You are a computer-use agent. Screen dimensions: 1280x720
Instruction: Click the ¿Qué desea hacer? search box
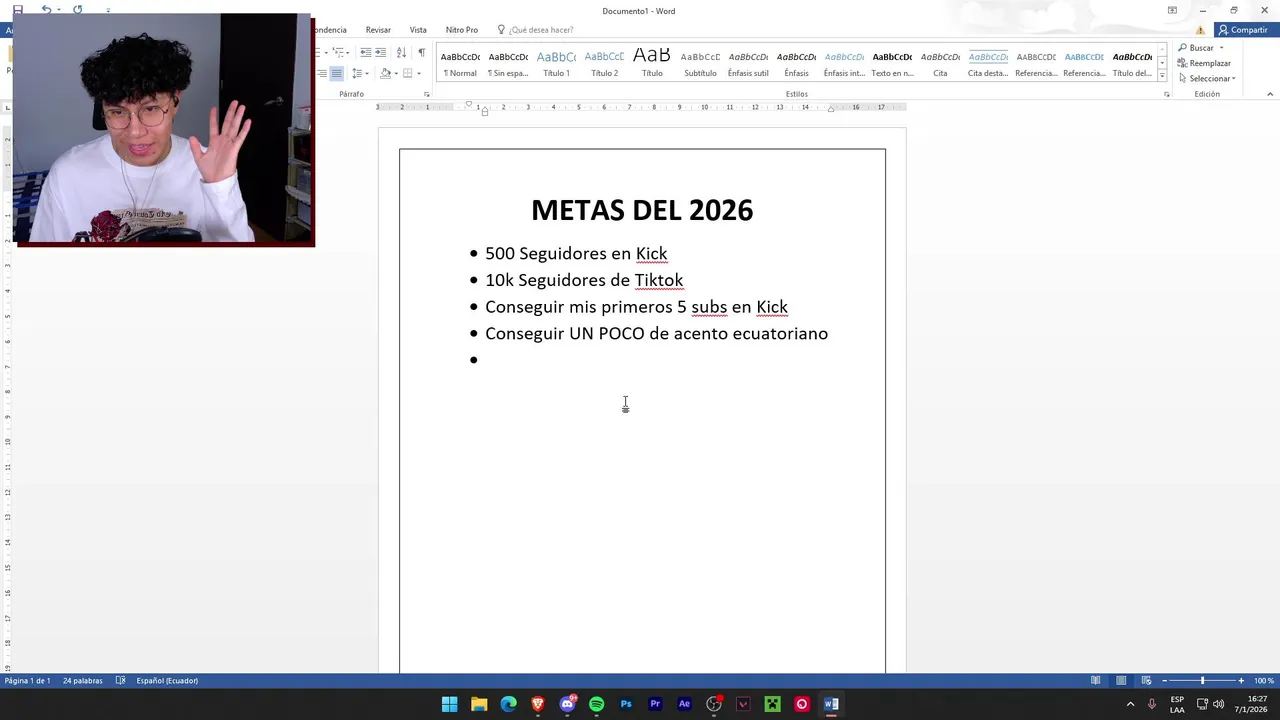pos(537,30)
